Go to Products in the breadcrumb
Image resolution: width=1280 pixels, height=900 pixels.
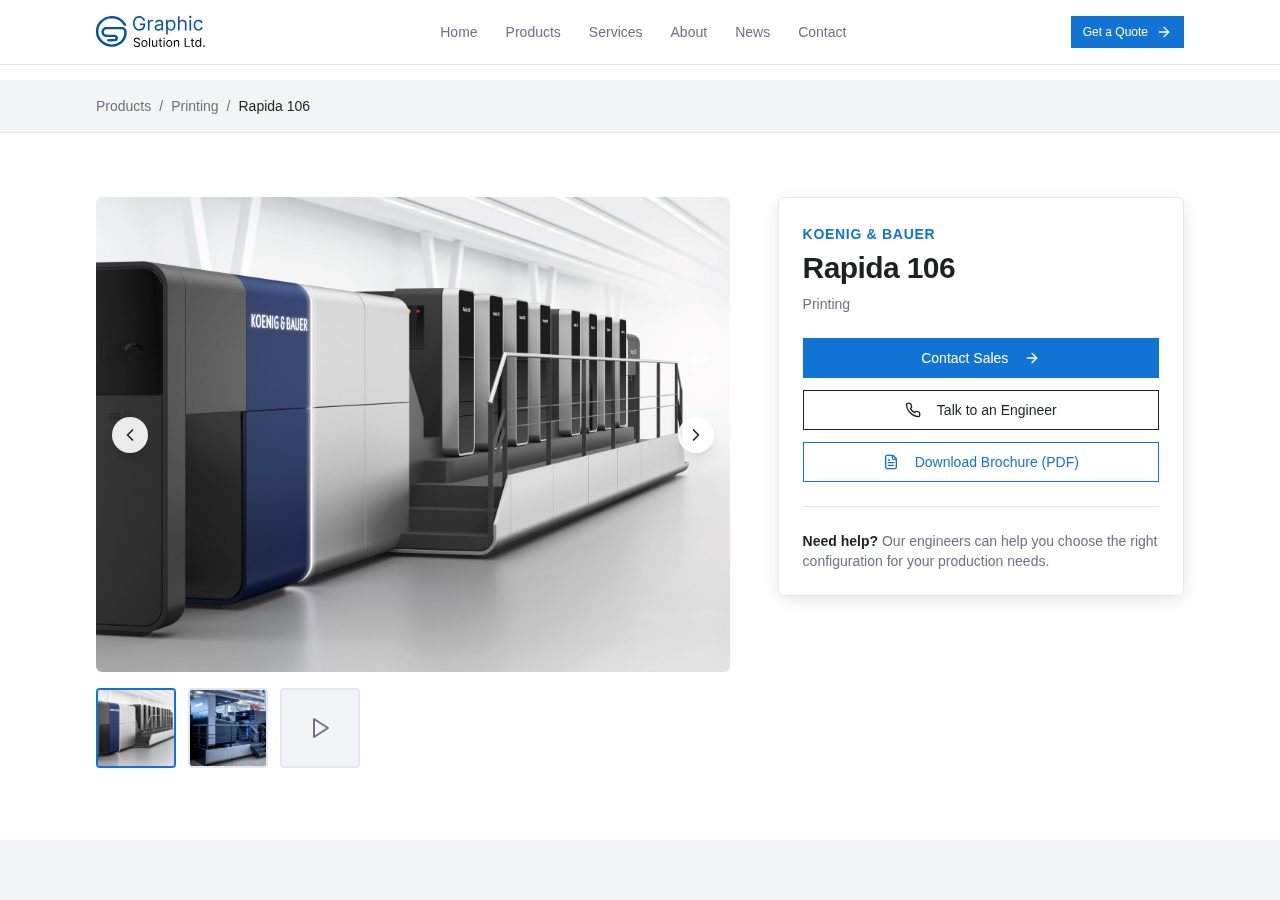123,106
